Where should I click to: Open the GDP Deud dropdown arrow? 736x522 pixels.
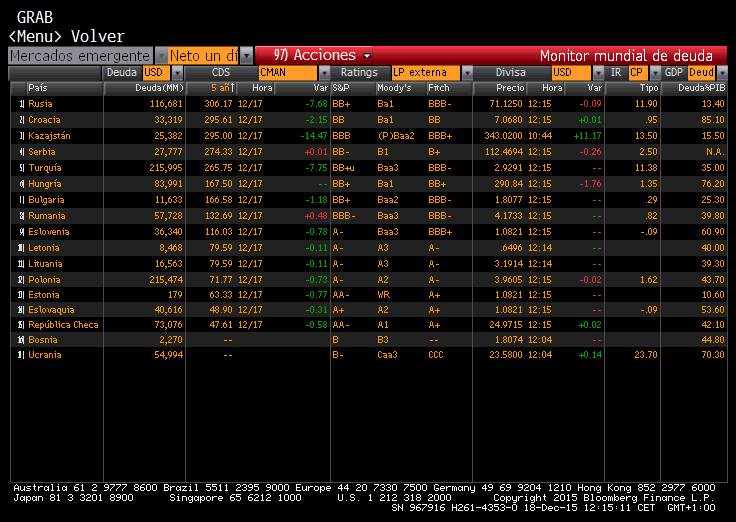(x=722, y=73)
